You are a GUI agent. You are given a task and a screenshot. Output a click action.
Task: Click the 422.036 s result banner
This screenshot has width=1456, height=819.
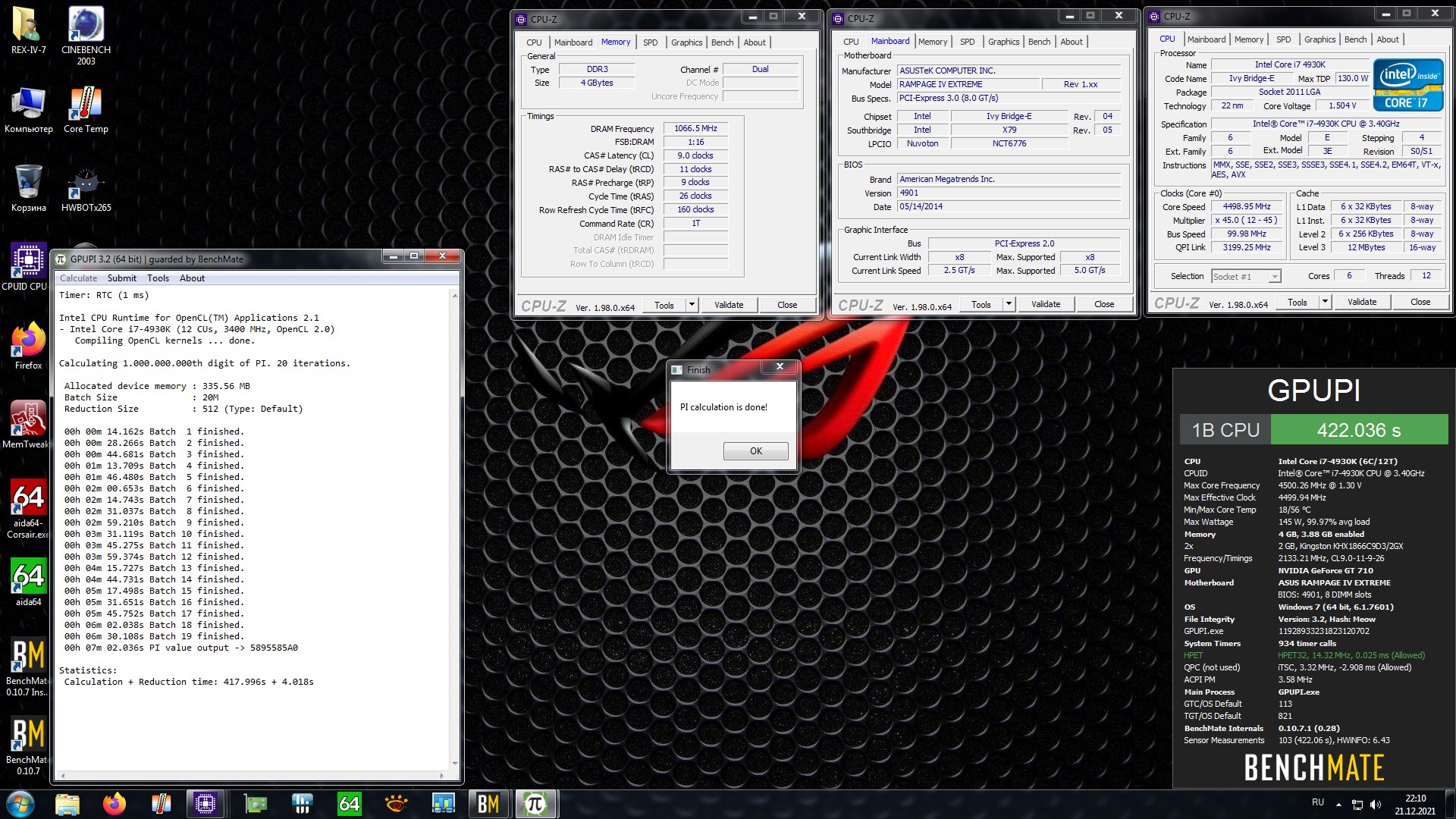pyautogui.click(x=1359, y=430)
